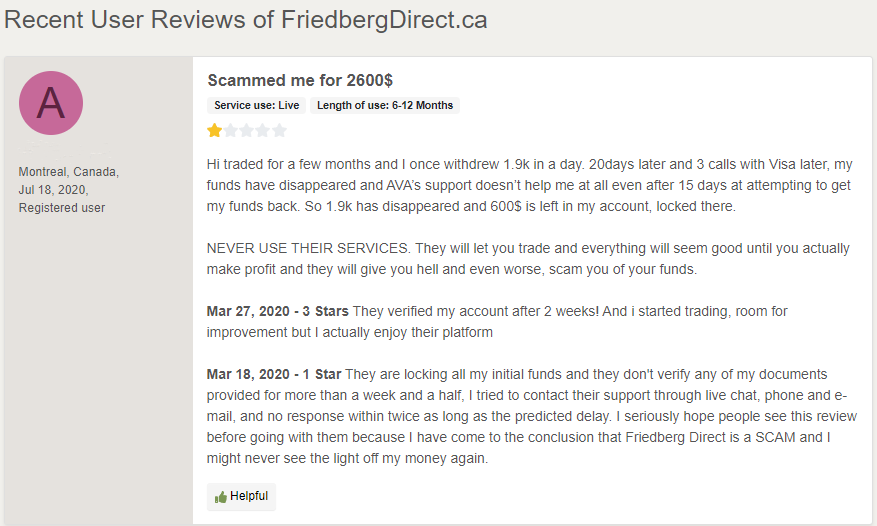Screen dimensions: 877x526
Task: Click the pink "A" user avatar
Action: click(x=51, y=103)
